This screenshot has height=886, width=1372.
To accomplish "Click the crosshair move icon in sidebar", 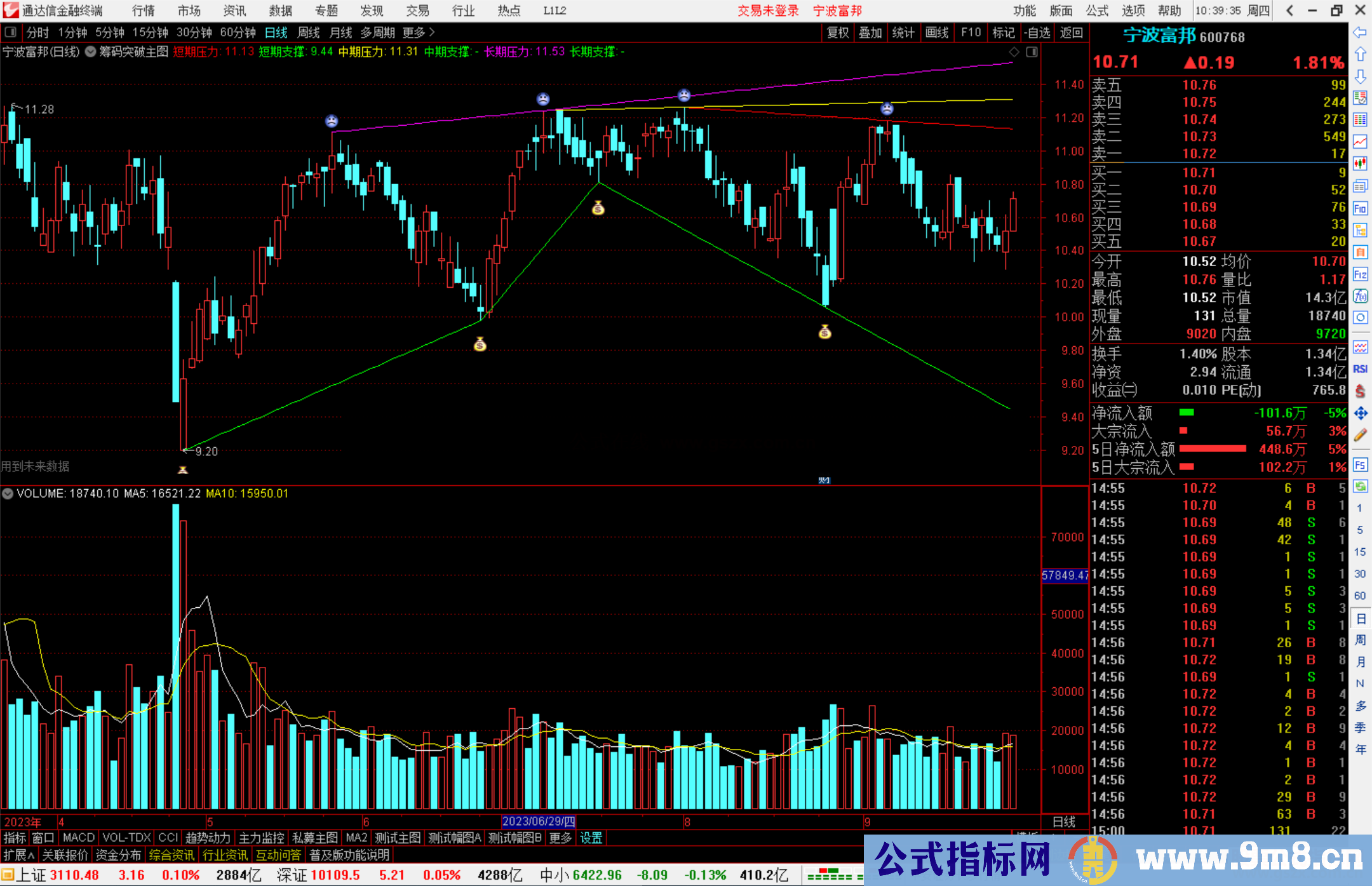I will click(1360, 413).
